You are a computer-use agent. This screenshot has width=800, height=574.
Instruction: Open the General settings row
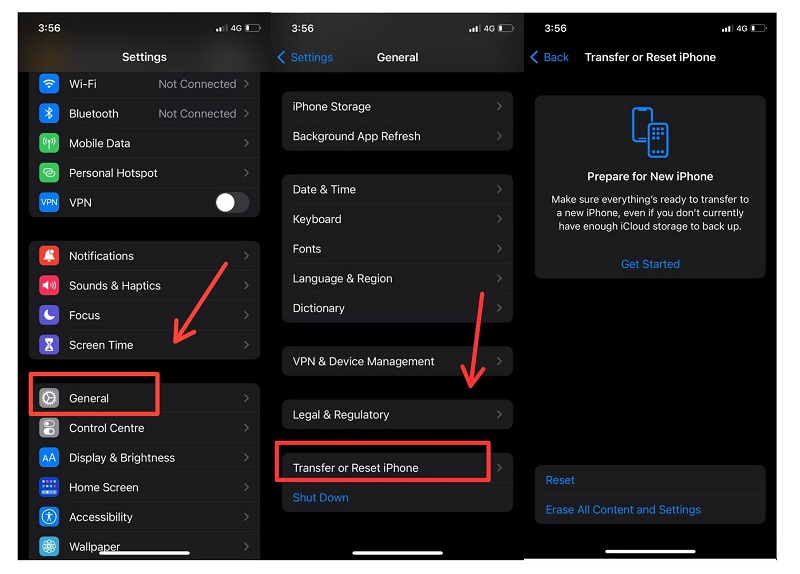click(144, 398)
